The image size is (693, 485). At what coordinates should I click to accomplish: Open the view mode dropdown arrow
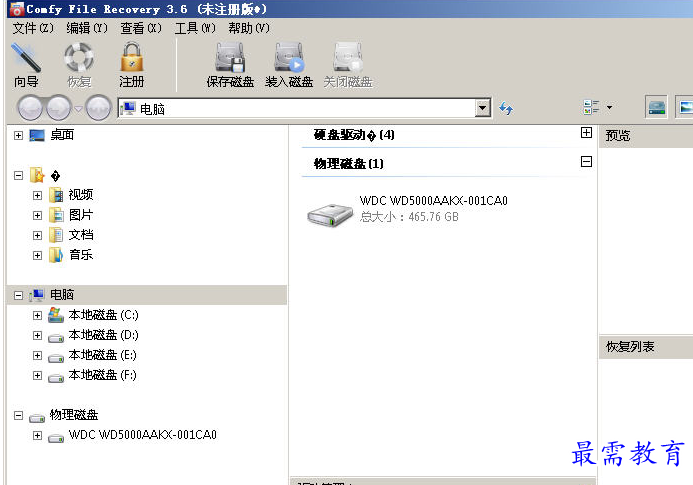click(x=609, y=107)
